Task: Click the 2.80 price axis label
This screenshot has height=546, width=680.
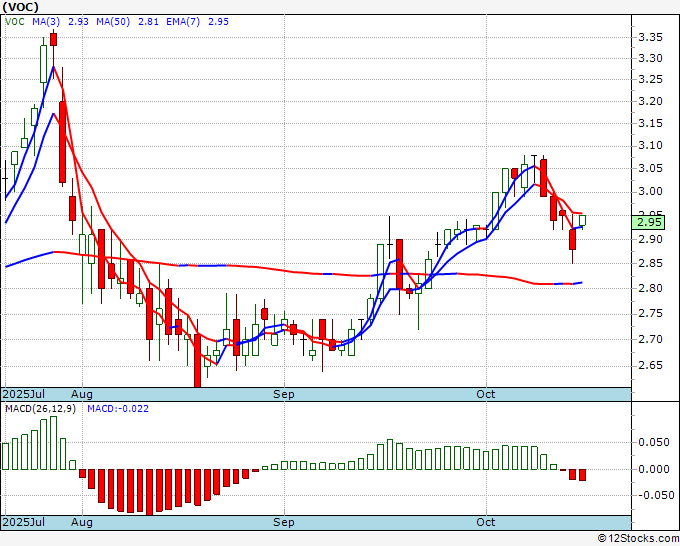Action: 651,288
